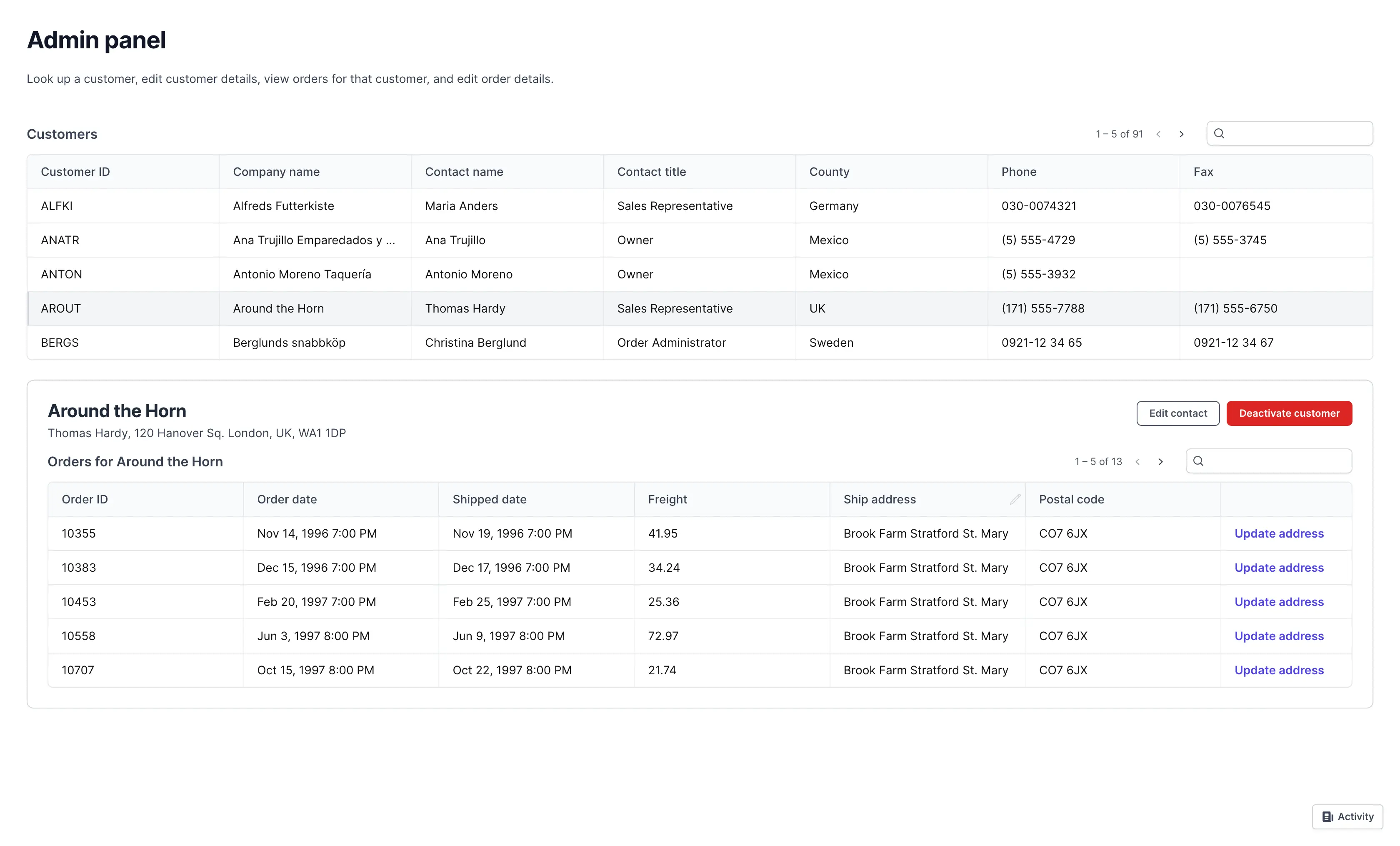This screenshot has width=1400, height=846.
Task: Focus the Customers search input field
Action: (x=1290, y=133)
